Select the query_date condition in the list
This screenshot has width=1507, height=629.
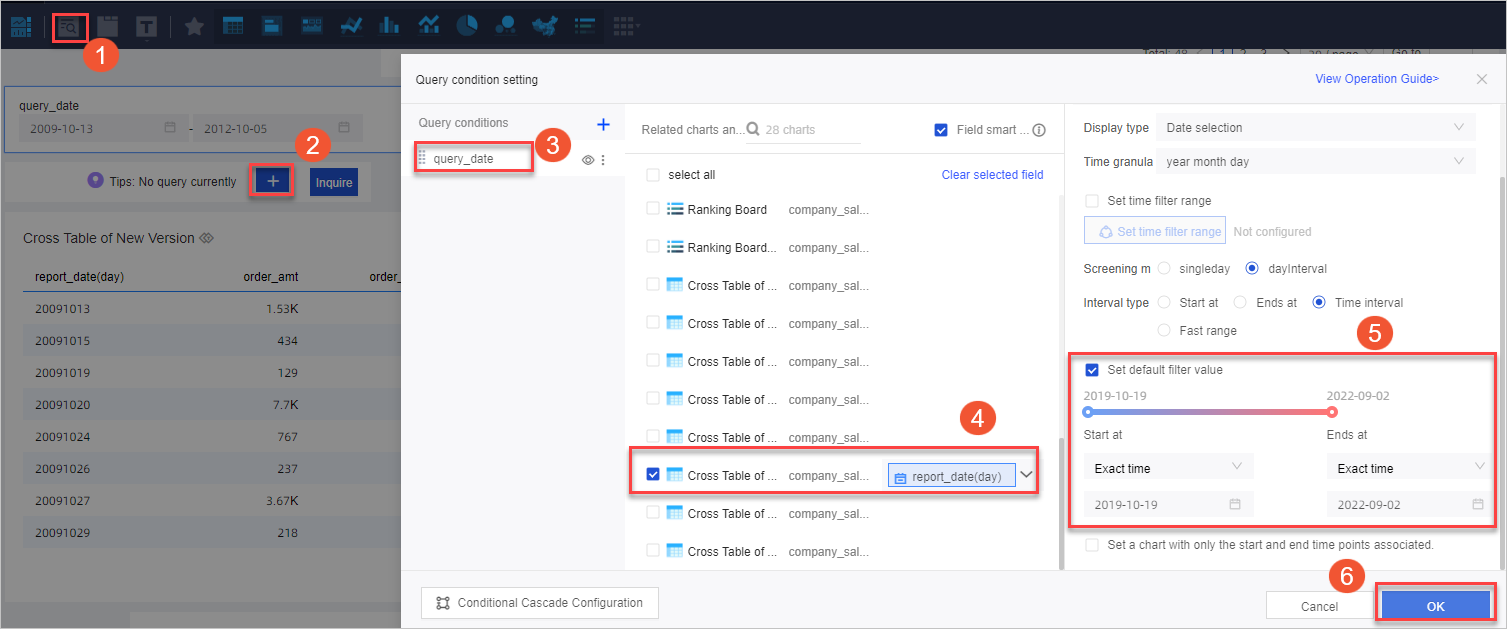(x=474, y=158)
